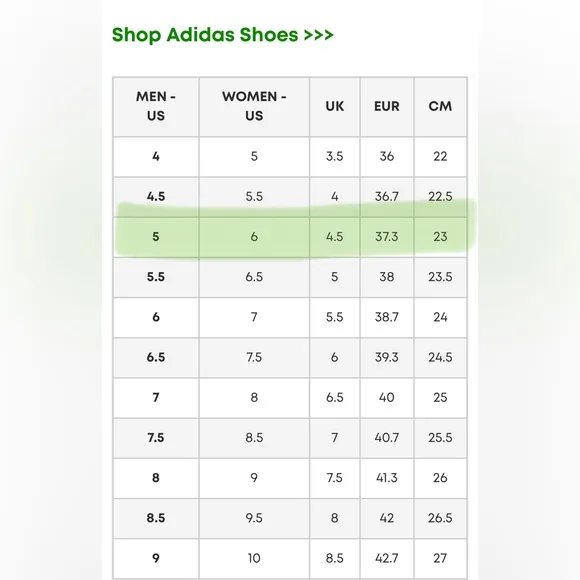580x580 pixels.
Task: Click the EUR 36.7 cell
Action: point(387,196)
